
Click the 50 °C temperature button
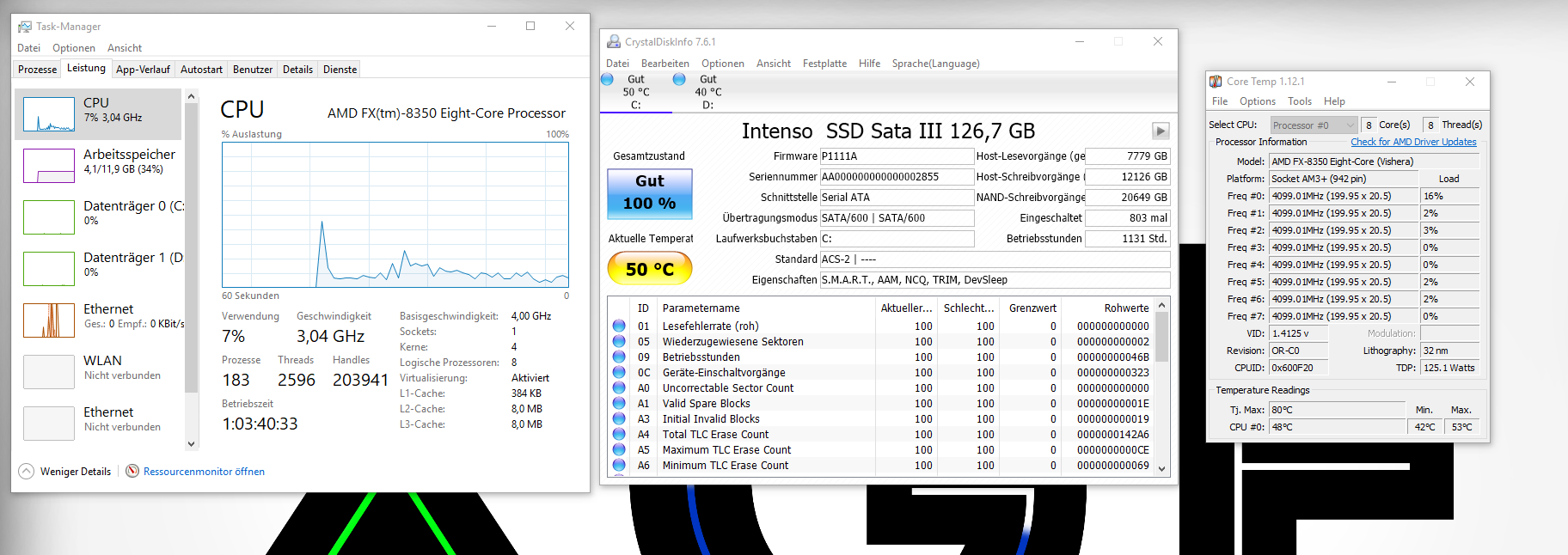pos(650,269)
